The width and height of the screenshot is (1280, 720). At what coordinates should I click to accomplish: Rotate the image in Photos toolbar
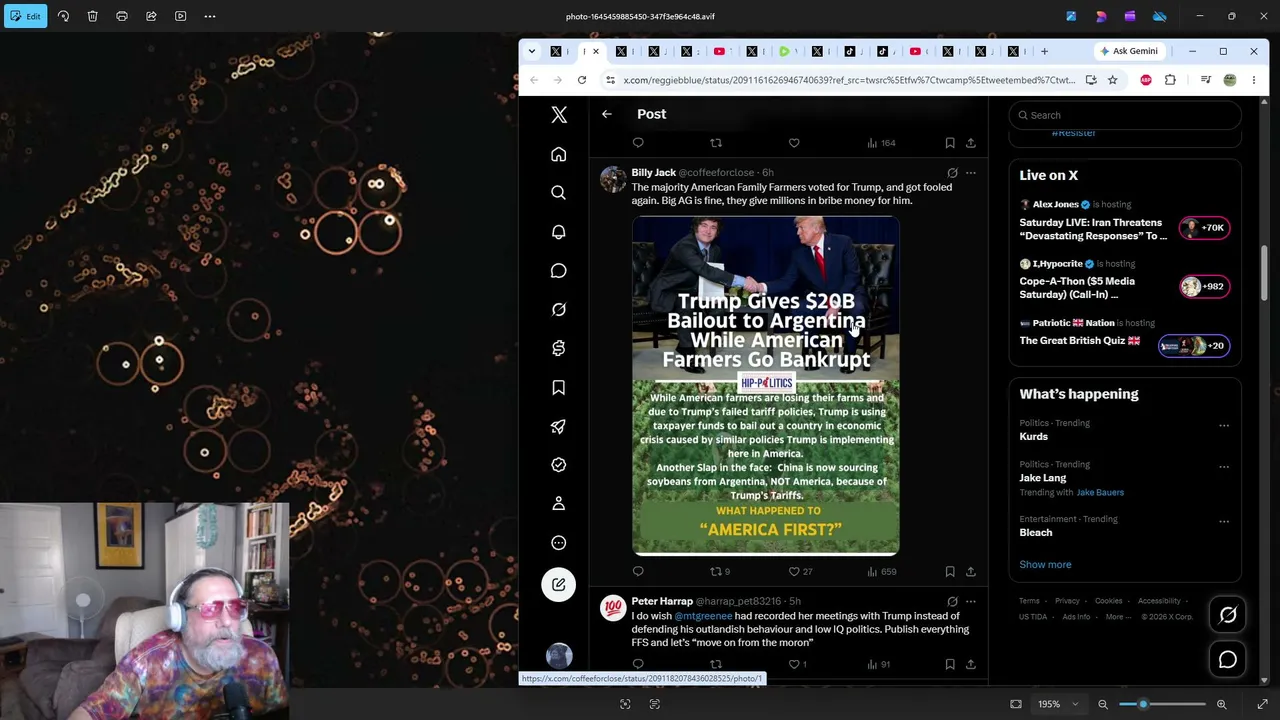63,16
